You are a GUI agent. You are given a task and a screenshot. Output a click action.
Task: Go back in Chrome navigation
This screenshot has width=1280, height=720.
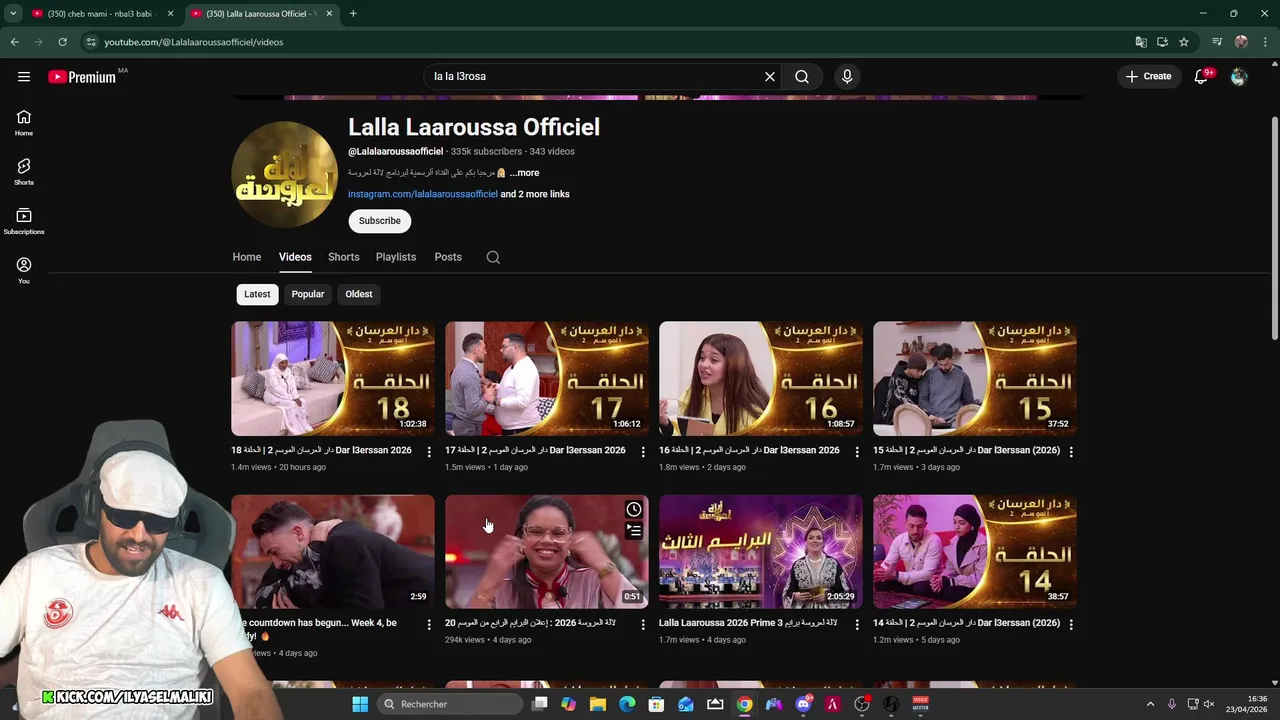pos(14,42)
